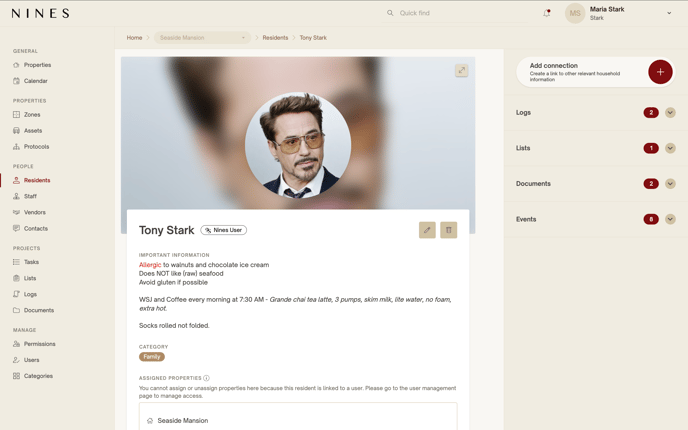Click the red 'Allergic' word

[150, 265]
